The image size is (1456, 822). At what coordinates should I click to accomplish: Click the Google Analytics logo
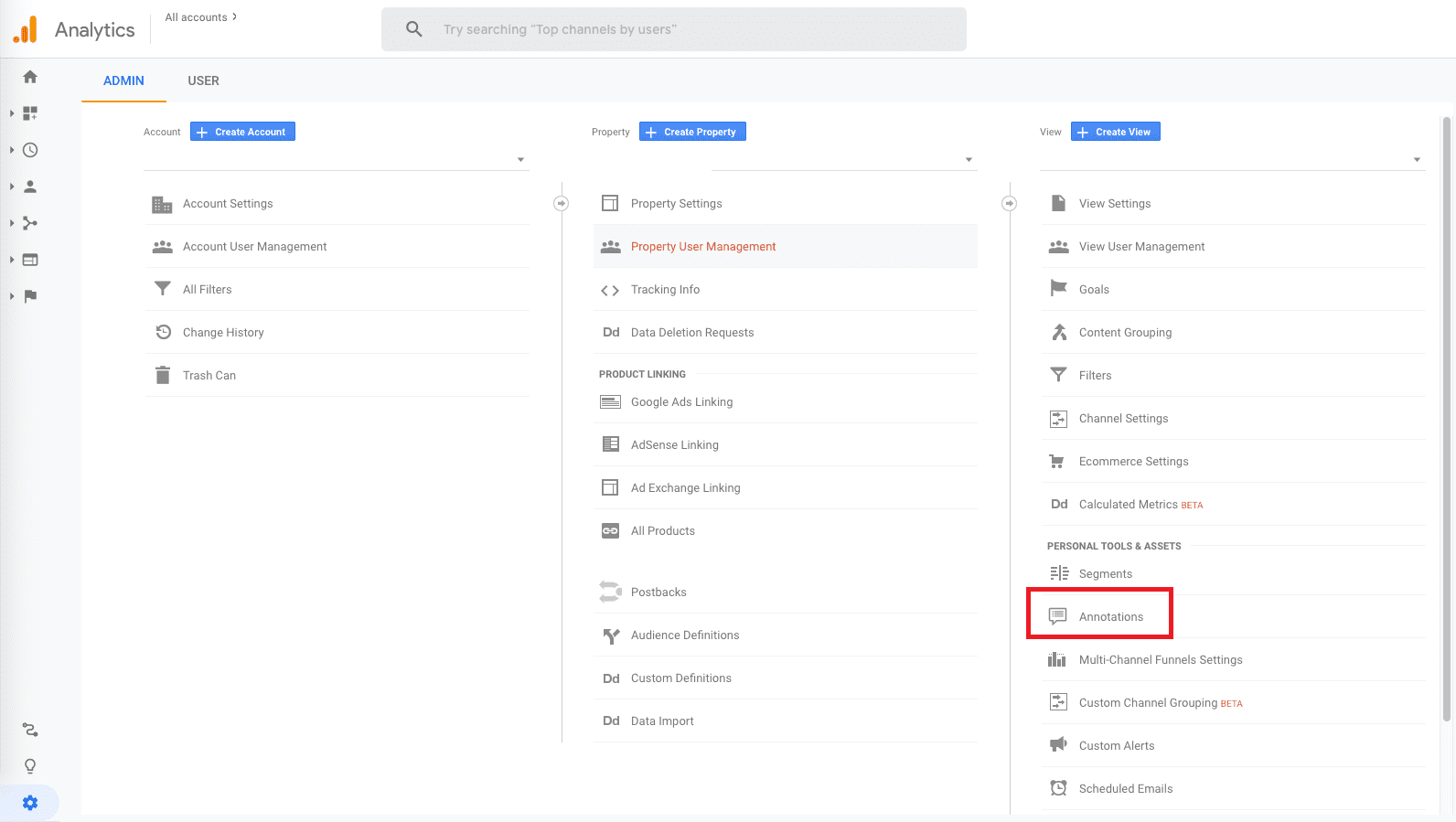point(26,29)
